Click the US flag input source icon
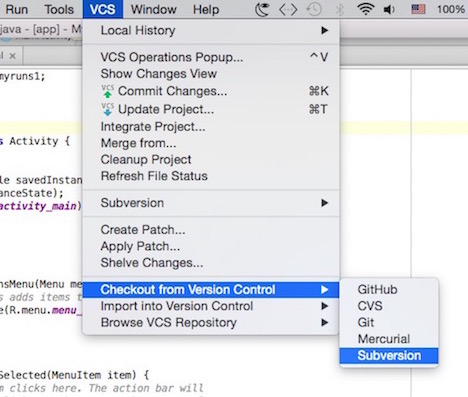 418,9
